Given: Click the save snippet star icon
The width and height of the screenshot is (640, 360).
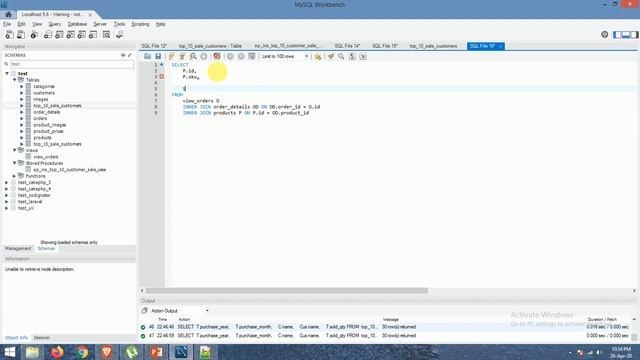Looking at the screenshot, I should tap(318, 56).
